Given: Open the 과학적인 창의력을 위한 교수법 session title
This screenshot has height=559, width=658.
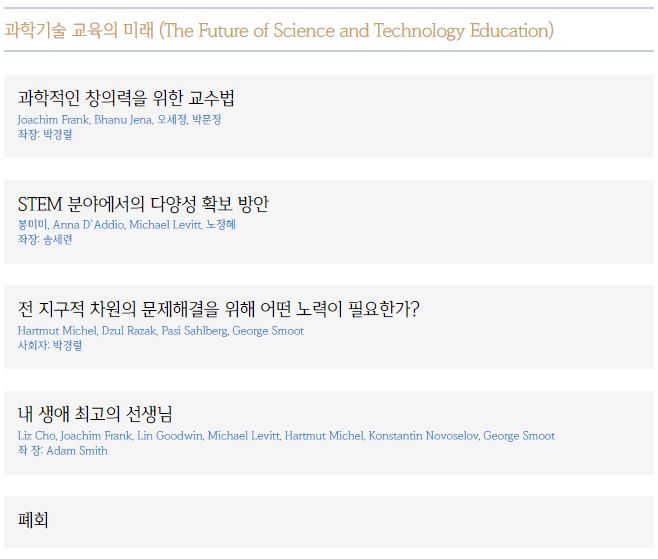Looking at the screenshot, I should (x=126, y=98).
